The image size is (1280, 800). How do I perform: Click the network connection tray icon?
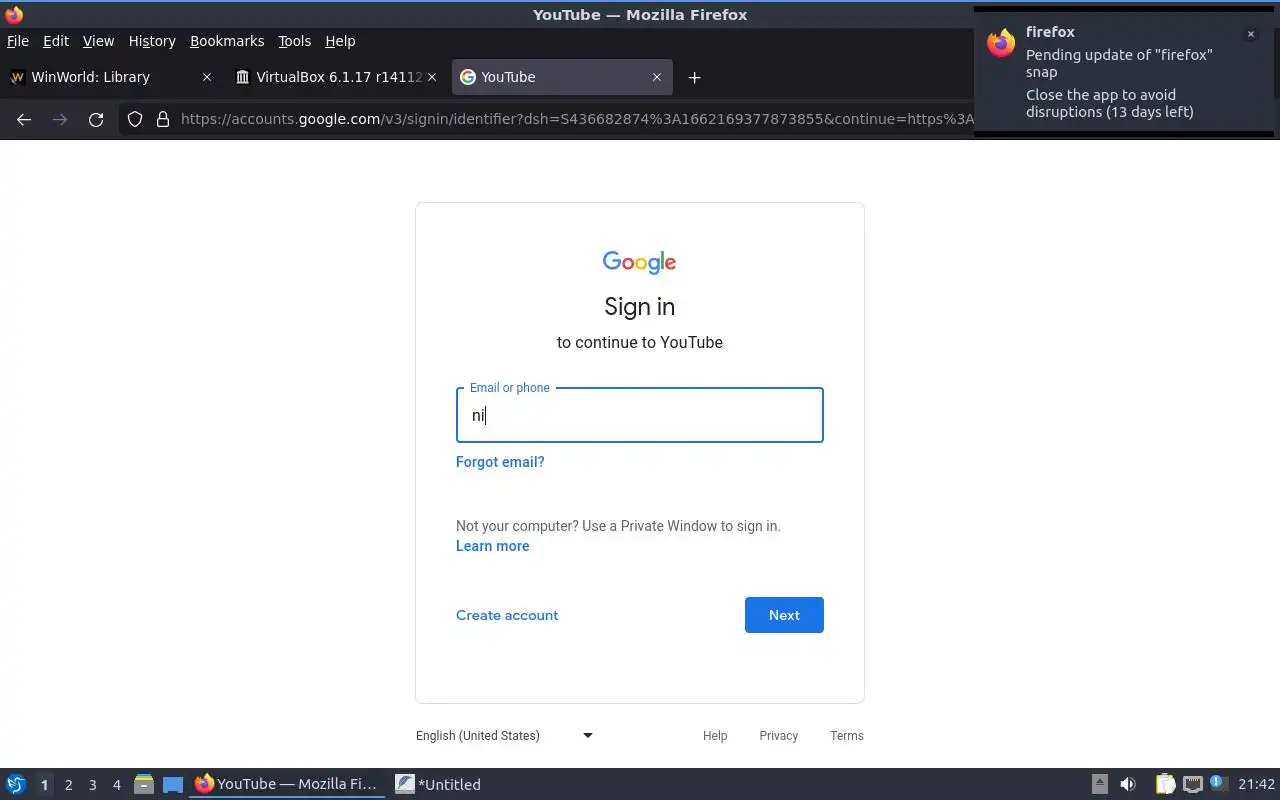1192,784
